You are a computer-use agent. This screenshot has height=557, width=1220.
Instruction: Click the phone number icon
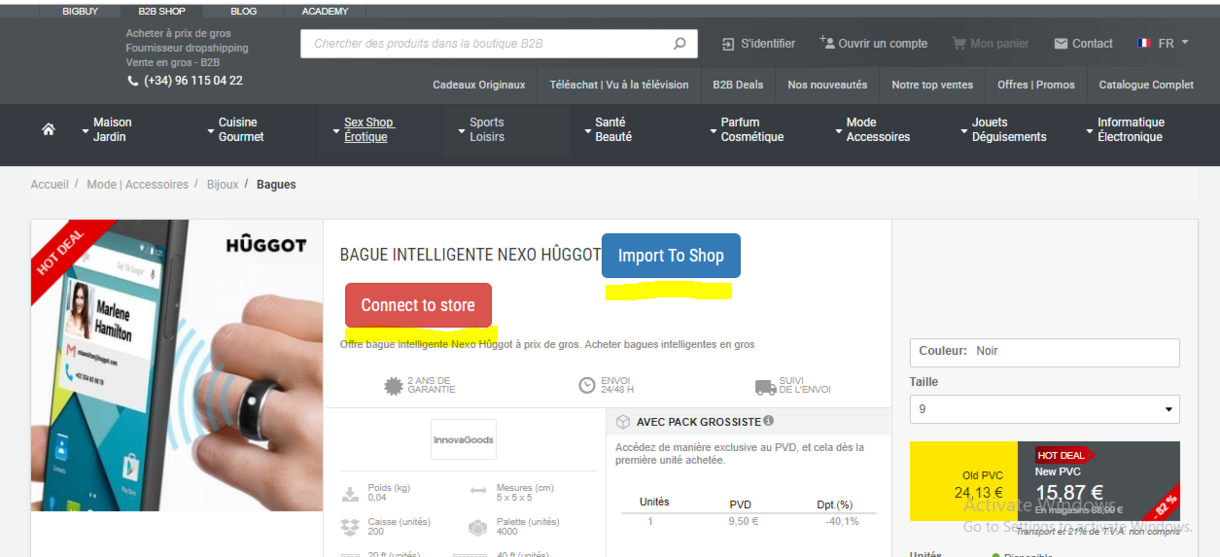(x=134, y=81)
